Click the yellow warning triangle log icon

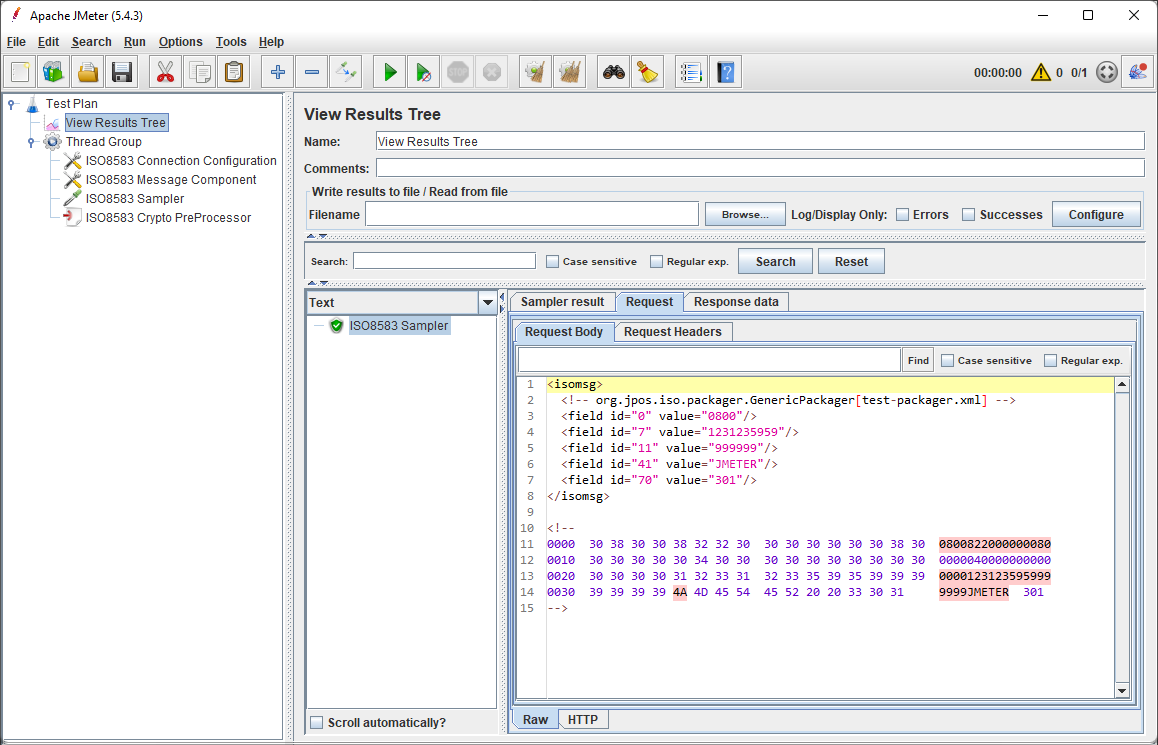pos(1041,72)
